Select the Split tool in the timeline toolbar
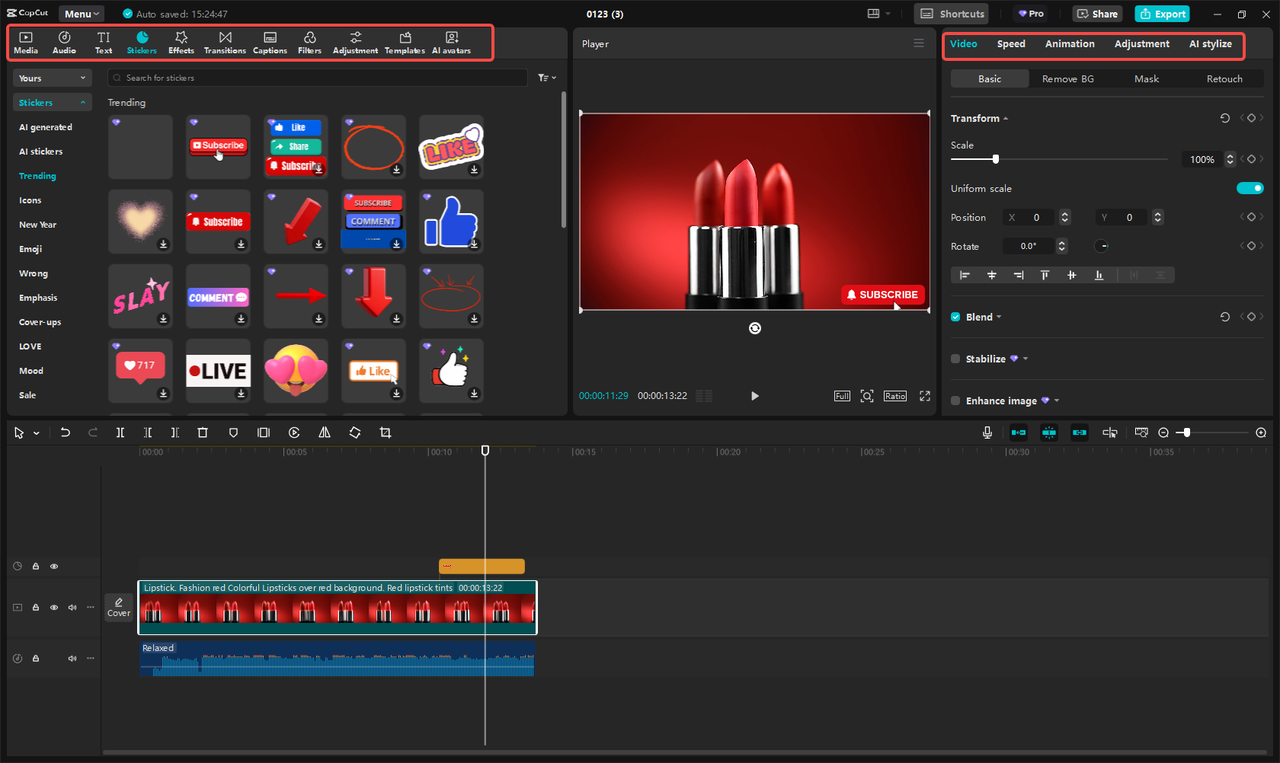This screenshot has height=763, width=1280. click(x=120, y=432)
